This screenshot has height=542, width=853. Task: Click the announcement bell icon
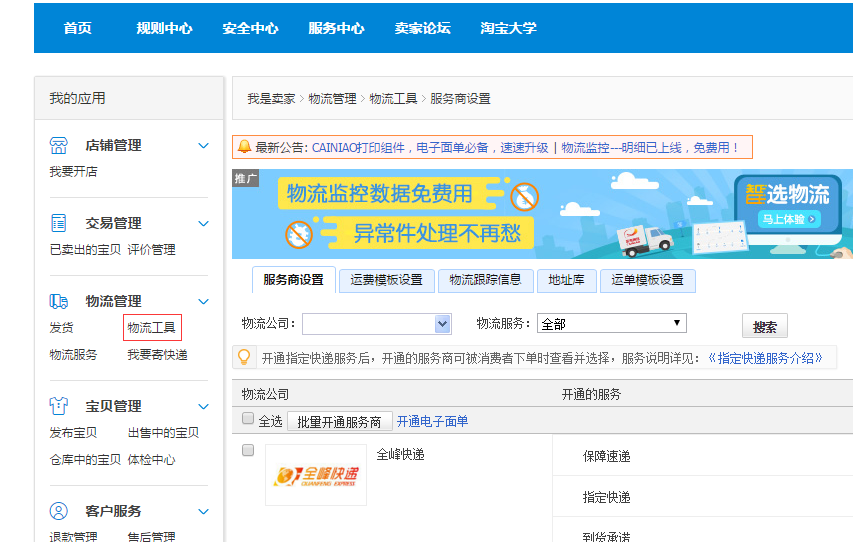244,146
